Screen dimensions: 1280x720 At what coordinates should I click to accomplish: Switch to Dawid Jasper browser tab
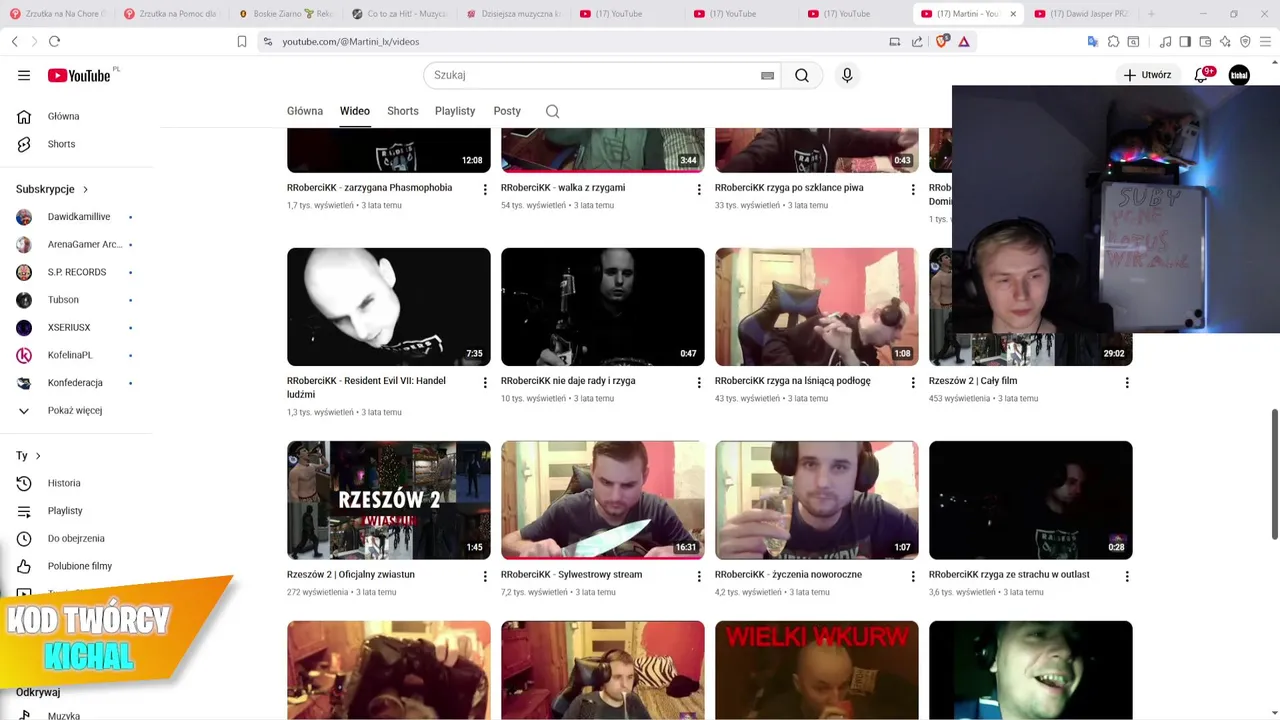click(x=1082, y=14)
